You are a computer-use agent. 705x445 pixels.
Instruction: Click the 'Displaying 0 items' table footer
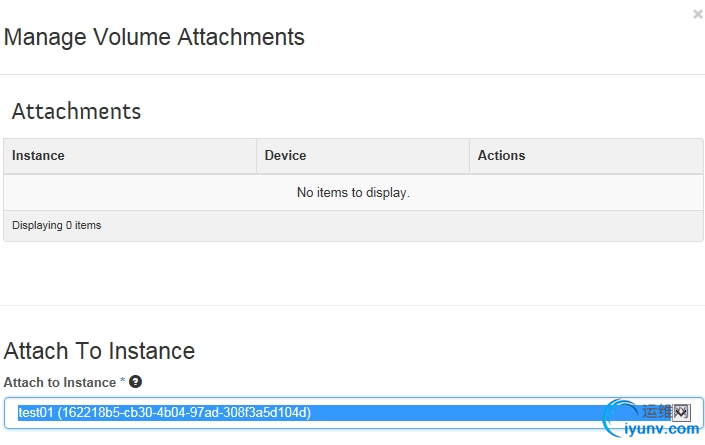point(56,226)
